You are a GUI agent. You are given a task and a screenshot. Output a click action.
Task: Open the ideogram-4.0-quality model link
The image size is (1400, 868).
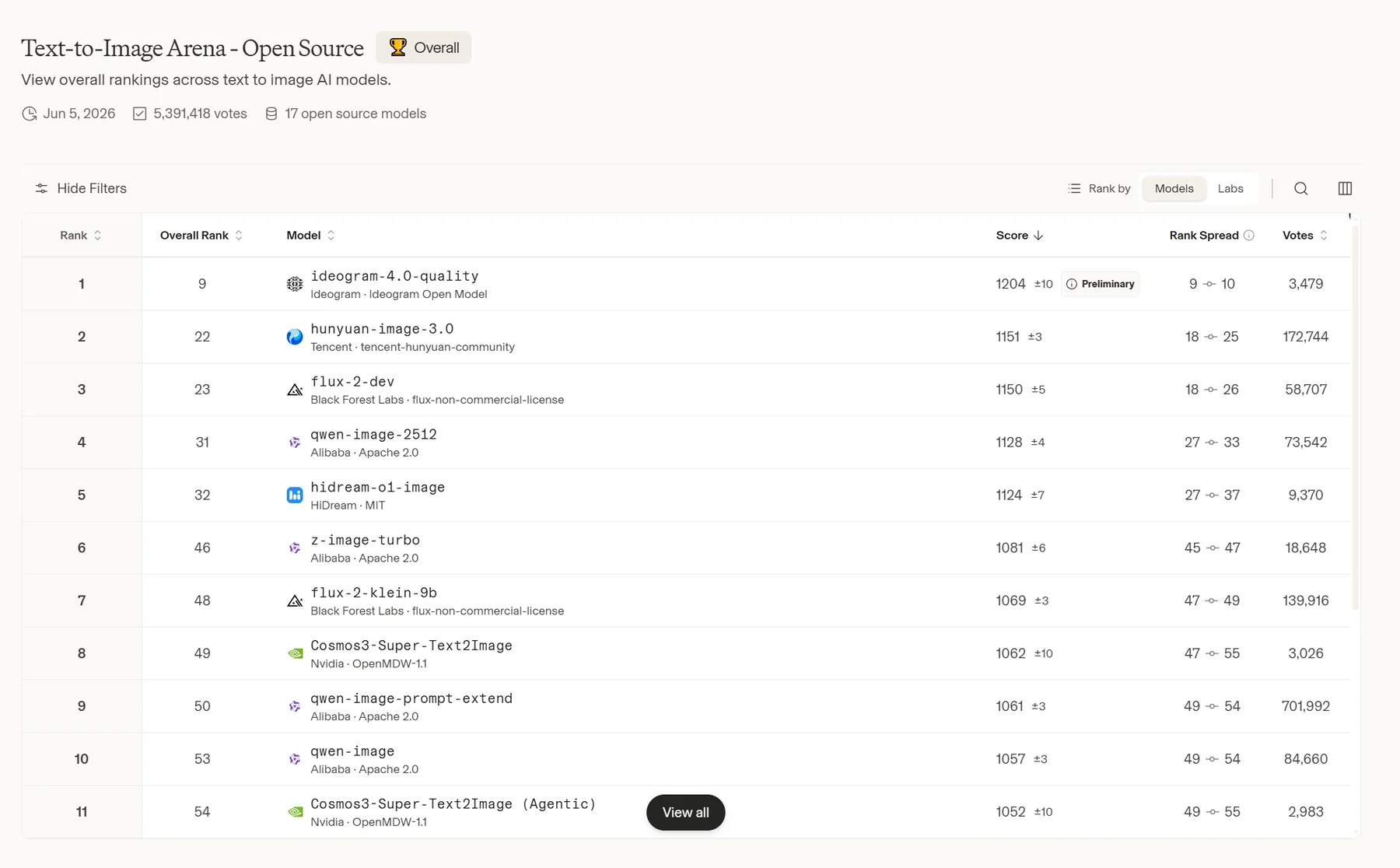pyautogui.click(x=394, y=276)
